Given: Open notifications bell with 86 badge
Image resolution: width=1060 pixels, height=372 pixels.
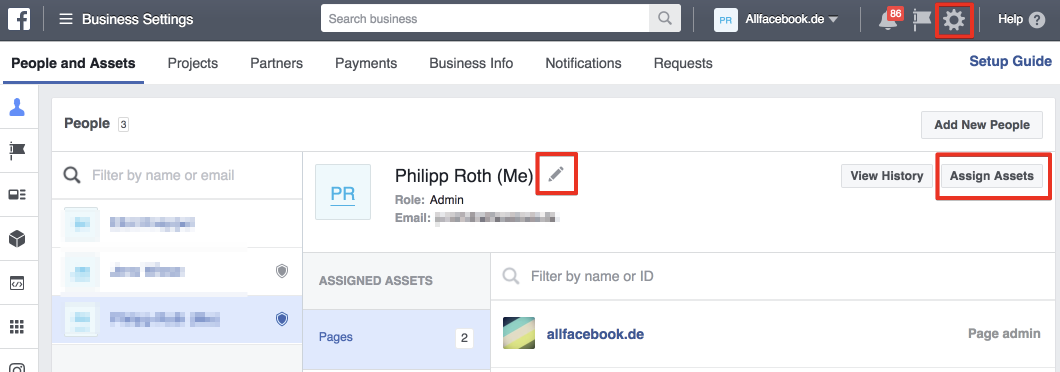Looking at the screenshot, I should (x=888, y=20).
